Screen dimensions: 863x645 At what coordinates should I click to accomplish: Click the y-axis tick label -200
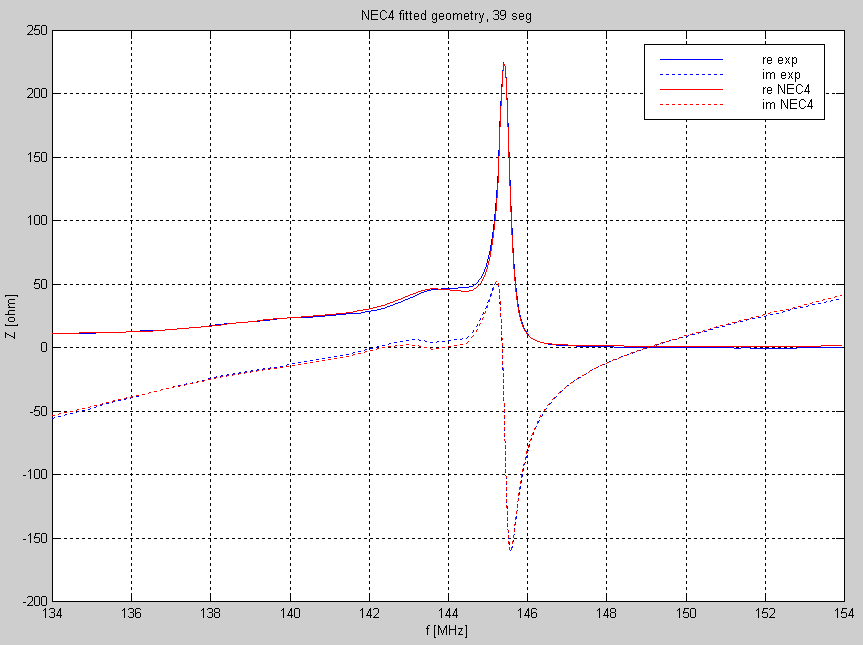click(35, 602)
